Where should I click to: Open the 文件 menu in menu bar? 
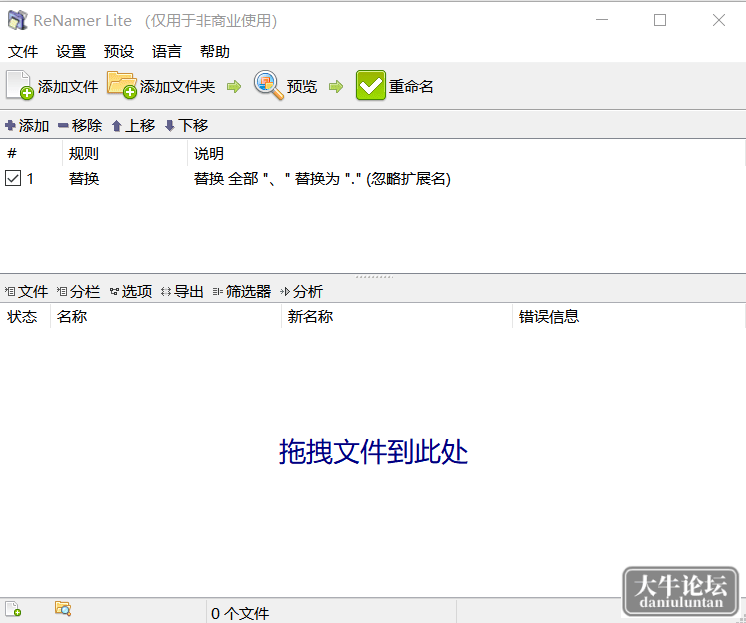click(23, 51)
